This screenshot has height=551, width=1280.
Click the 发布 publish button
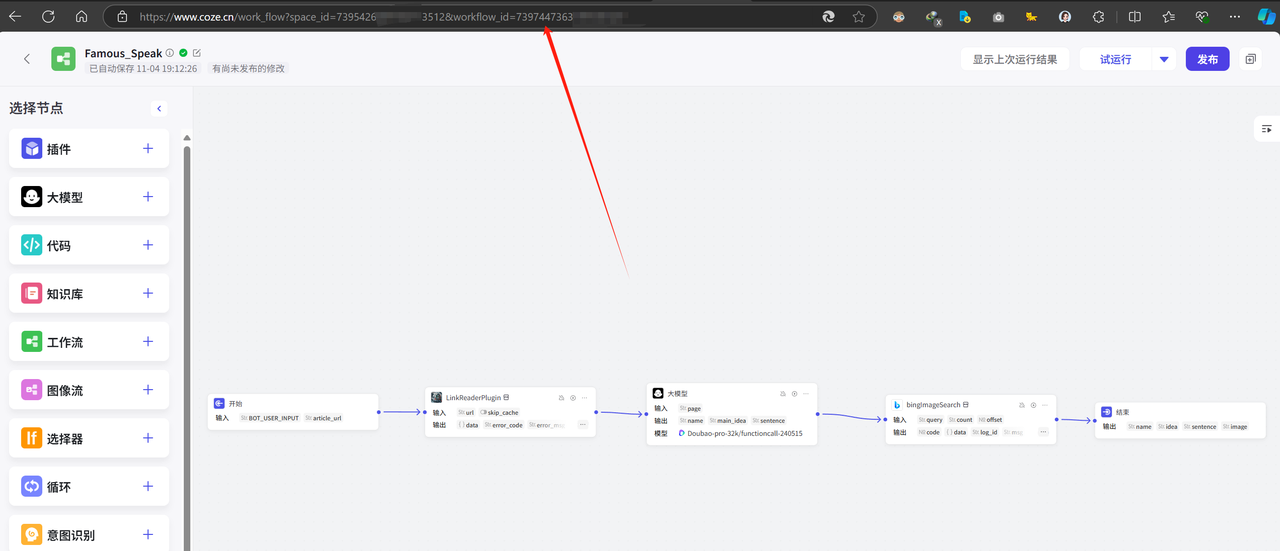[x=1208, y=59]
